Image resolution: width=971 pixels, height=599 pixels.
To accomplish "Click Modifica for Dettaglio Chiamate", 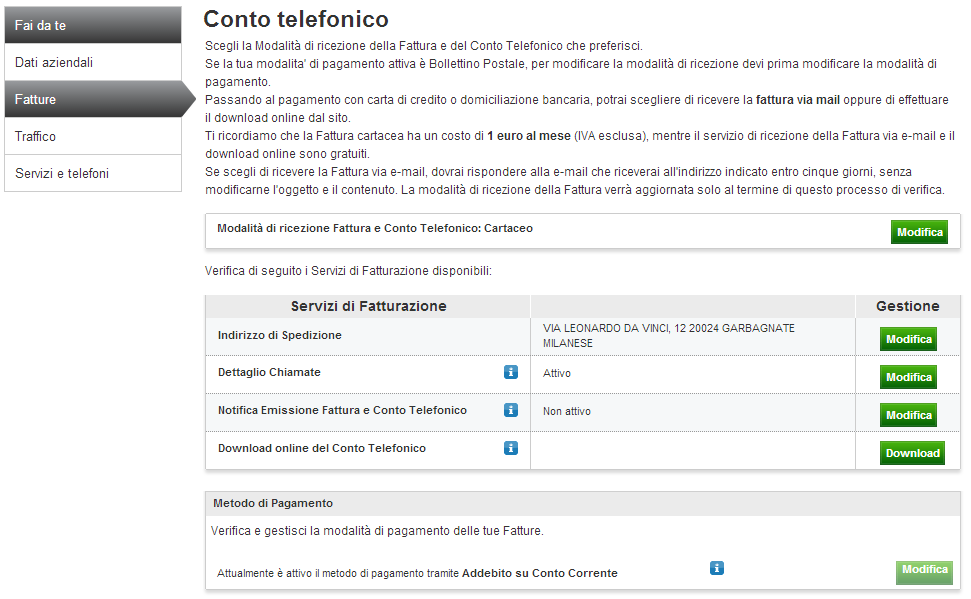I will pyautogui.click(x=908, y=377).
